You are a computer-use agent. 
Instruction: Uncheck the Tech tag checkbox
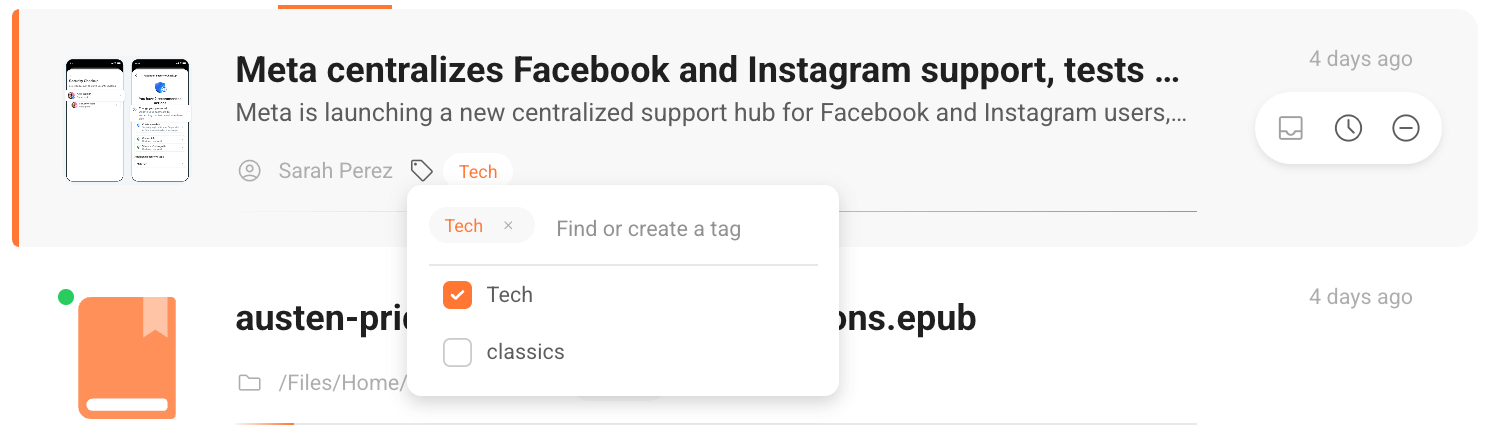pos(457,295)
